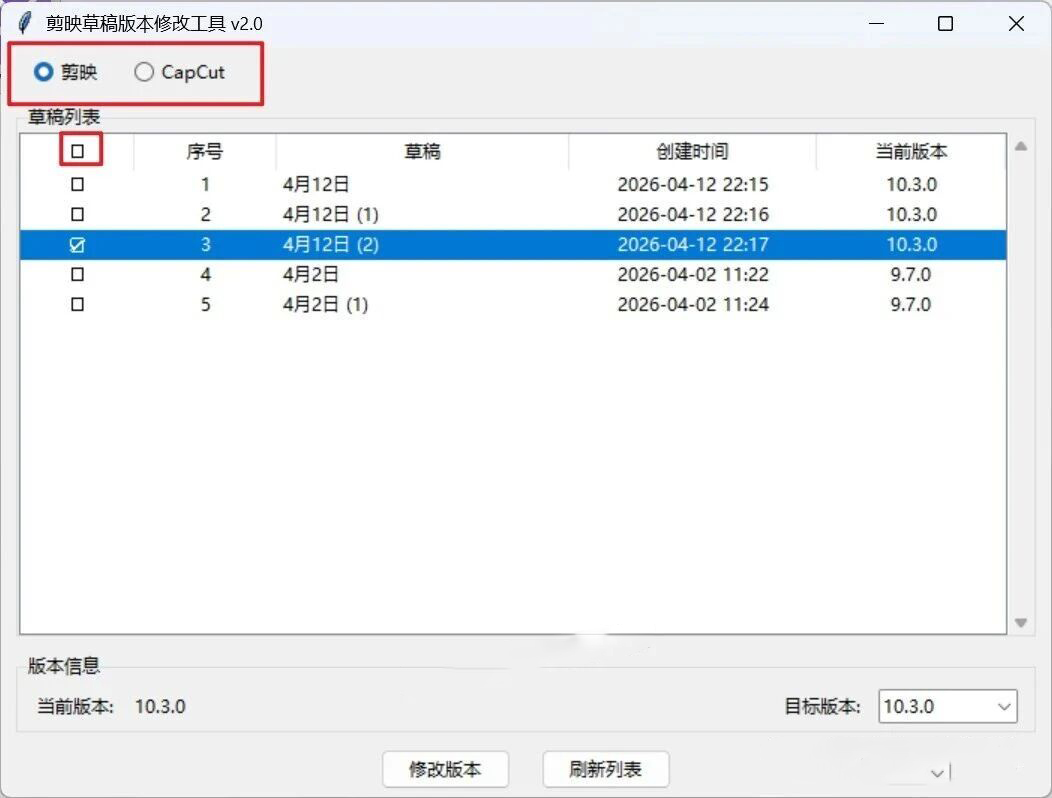Image resolution: width=1052 pixels, height=798 pixels.
Task: Check the box for draft 4月12日 (1)
Action: click(78, 215)
